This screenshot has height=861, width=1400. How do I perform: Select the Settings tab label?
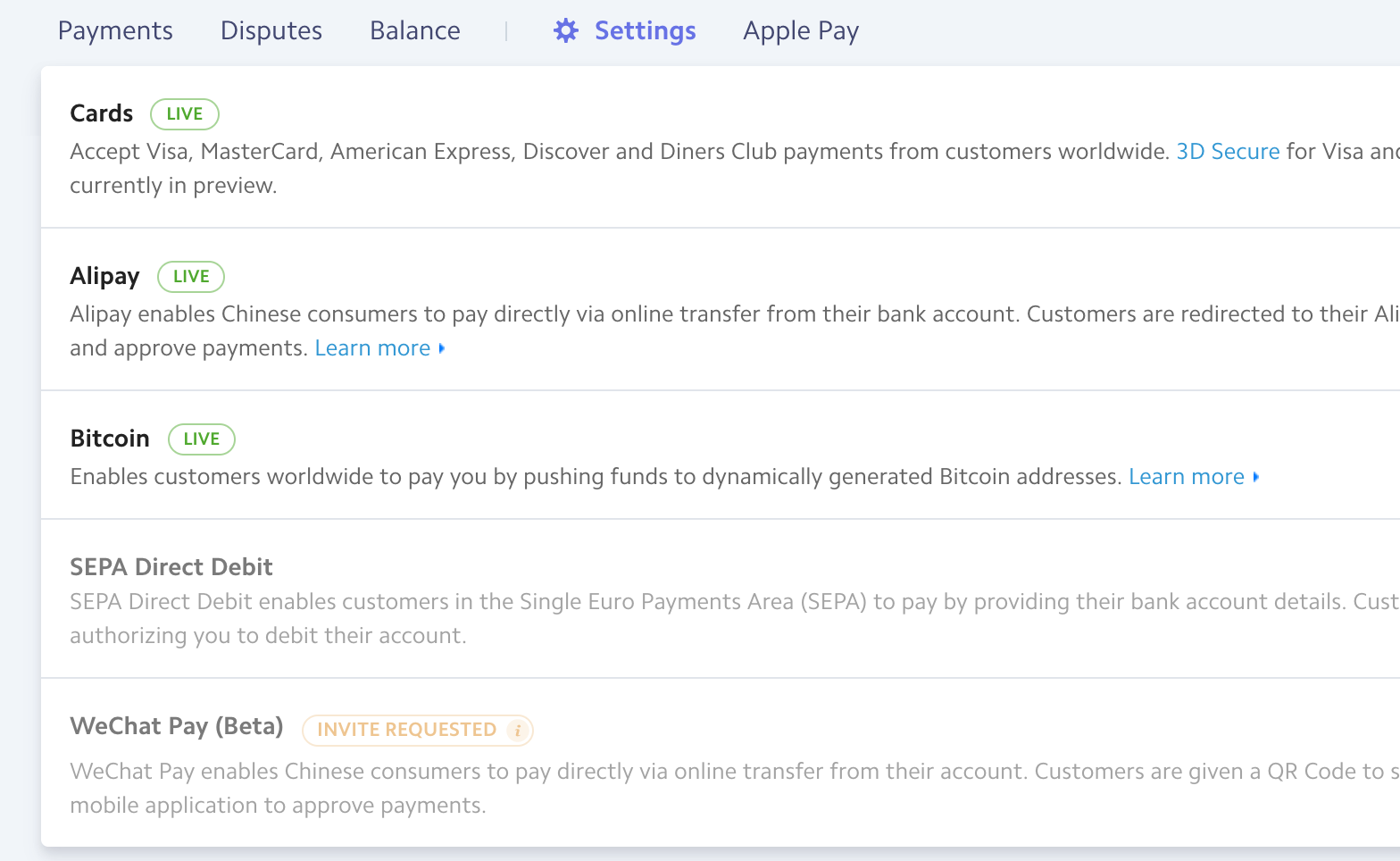(x=645, y=31)
